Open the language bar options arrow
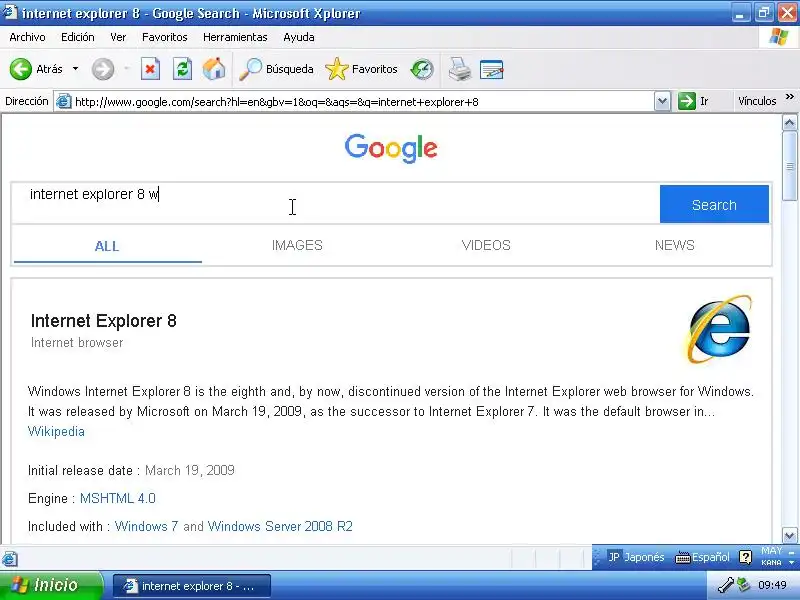800x600 pixels. [791, 563]
